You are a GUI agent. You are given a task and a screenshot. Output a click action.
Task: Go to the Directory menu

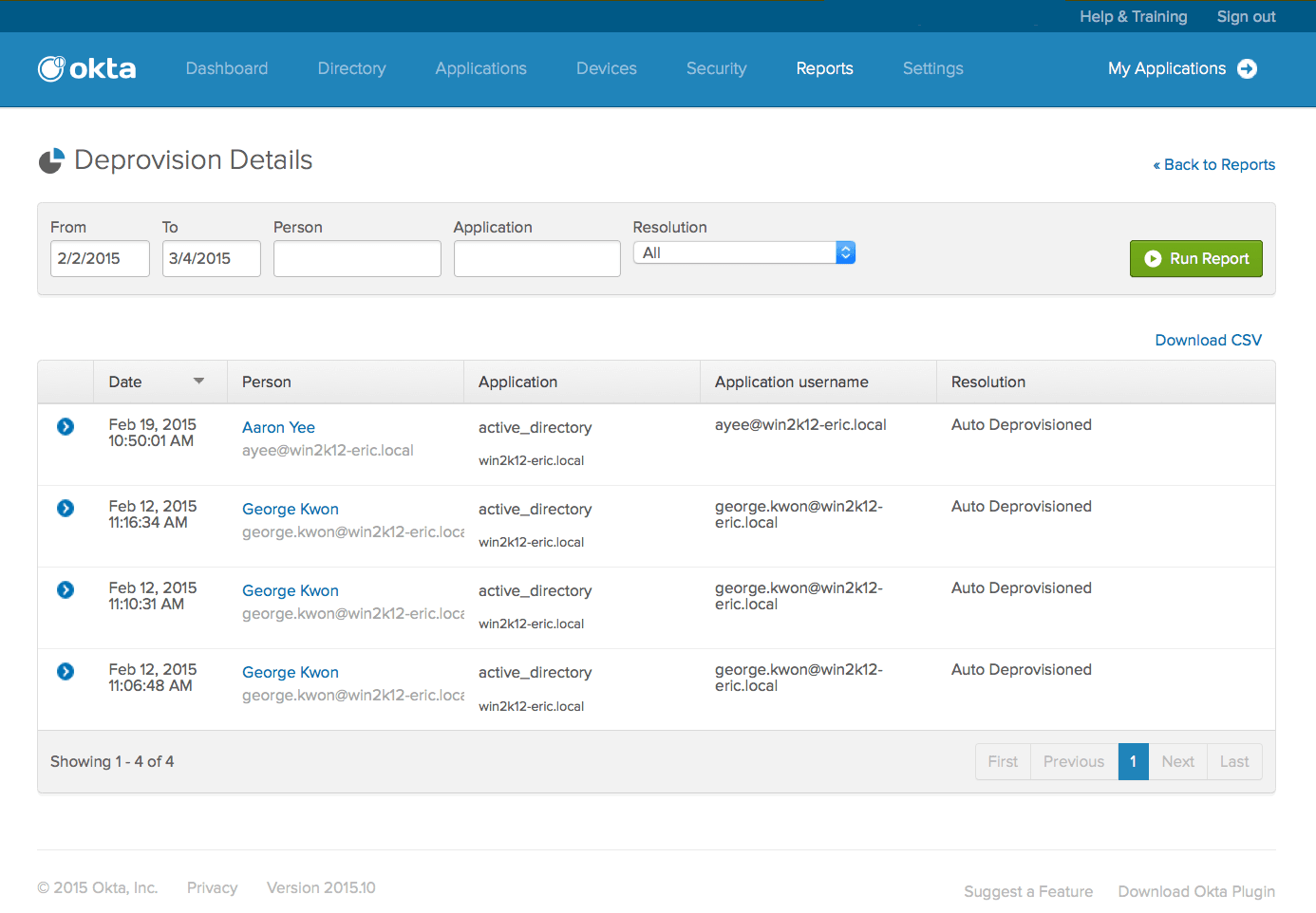351,68
